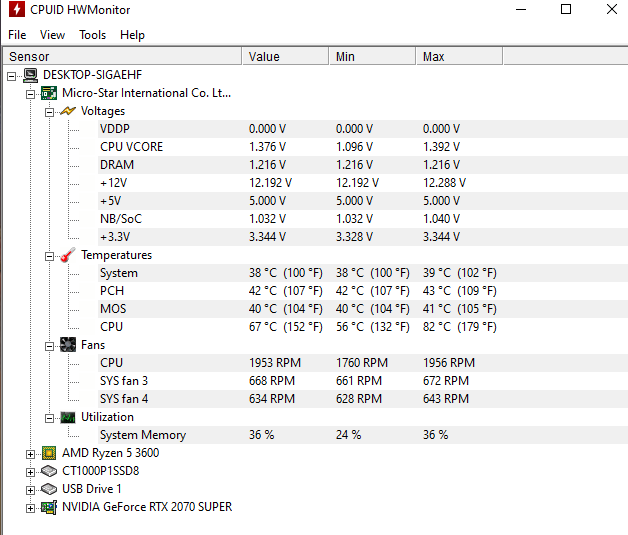Select the DRAM voltage row

pos(363,165)
